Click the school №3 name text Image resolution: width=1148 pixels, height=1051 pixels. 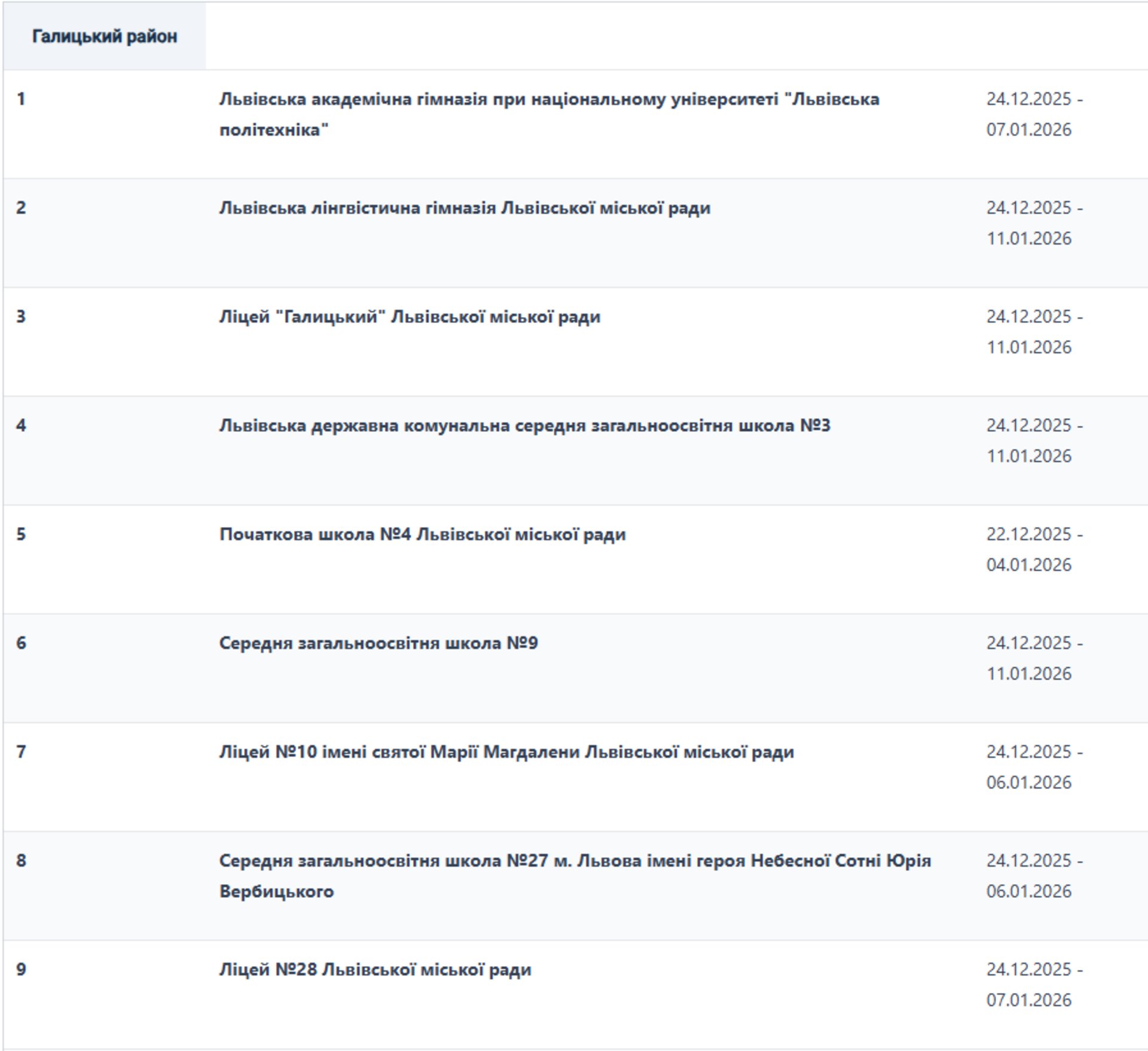(524, 426)
